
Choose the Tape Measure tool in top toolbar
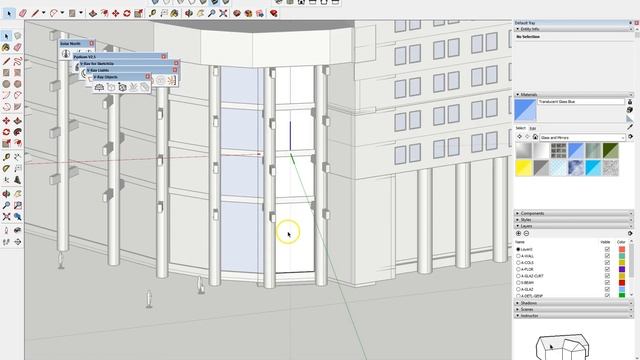click(152, 13)
